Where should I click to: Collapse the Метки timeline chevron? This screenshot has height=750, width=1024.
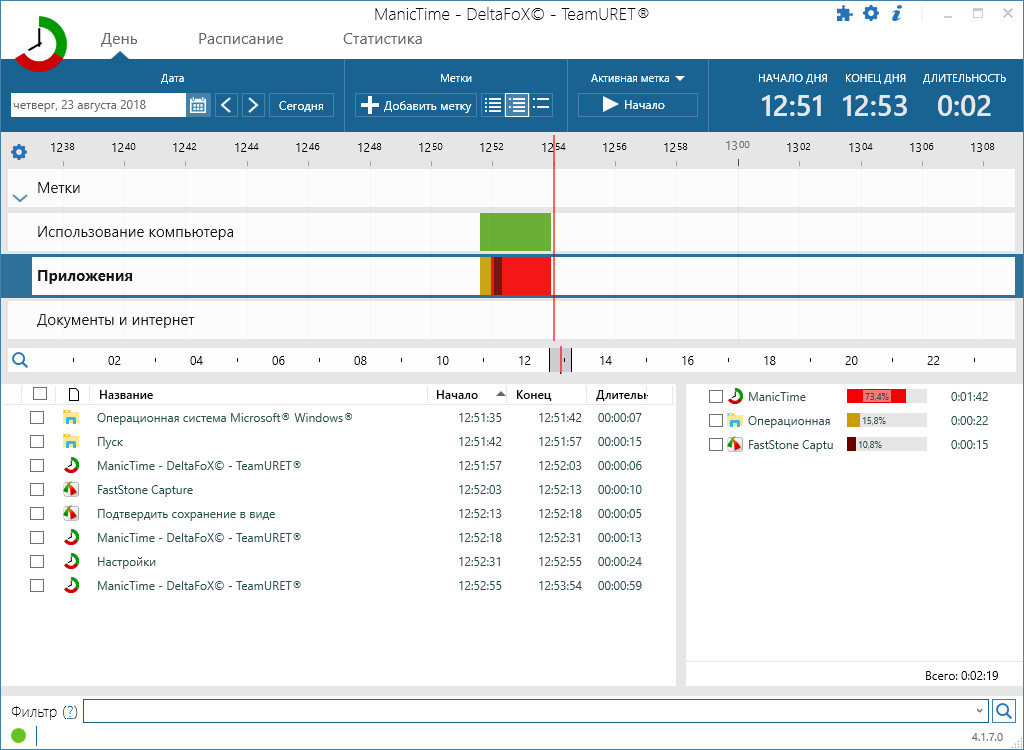(19, 197)
